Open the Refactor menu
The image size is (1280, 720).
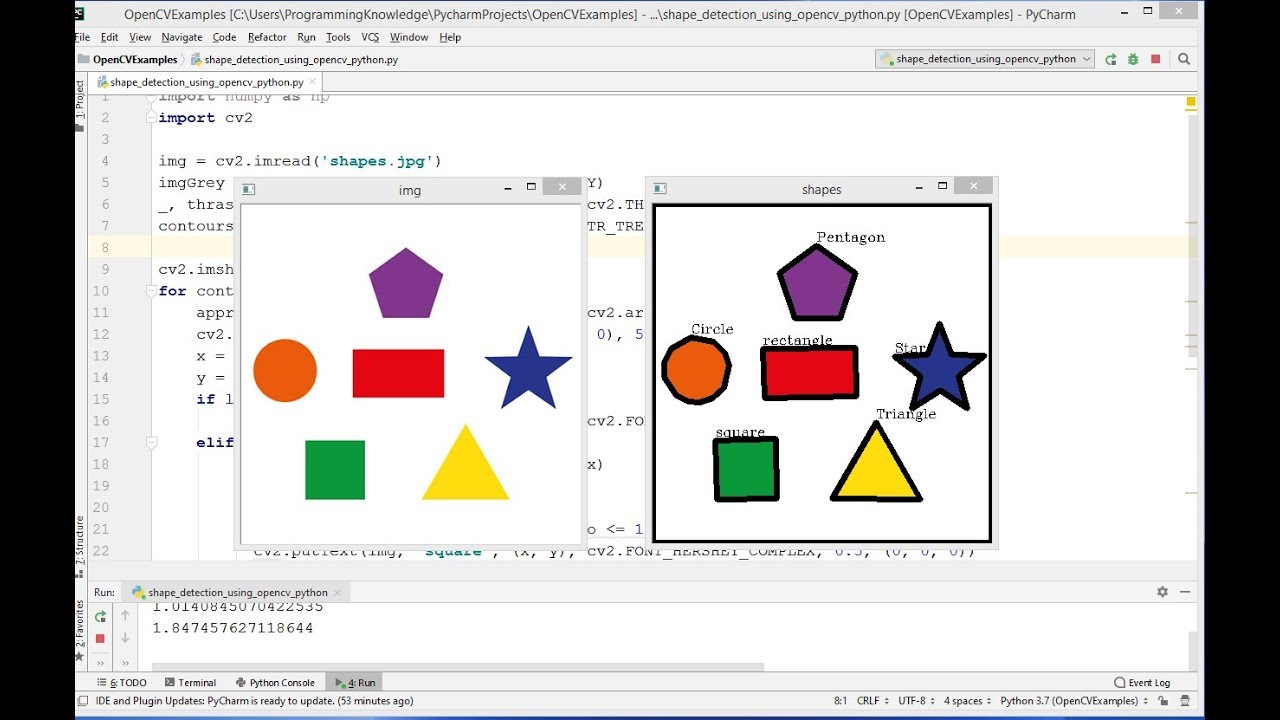(x=267, y=37)
